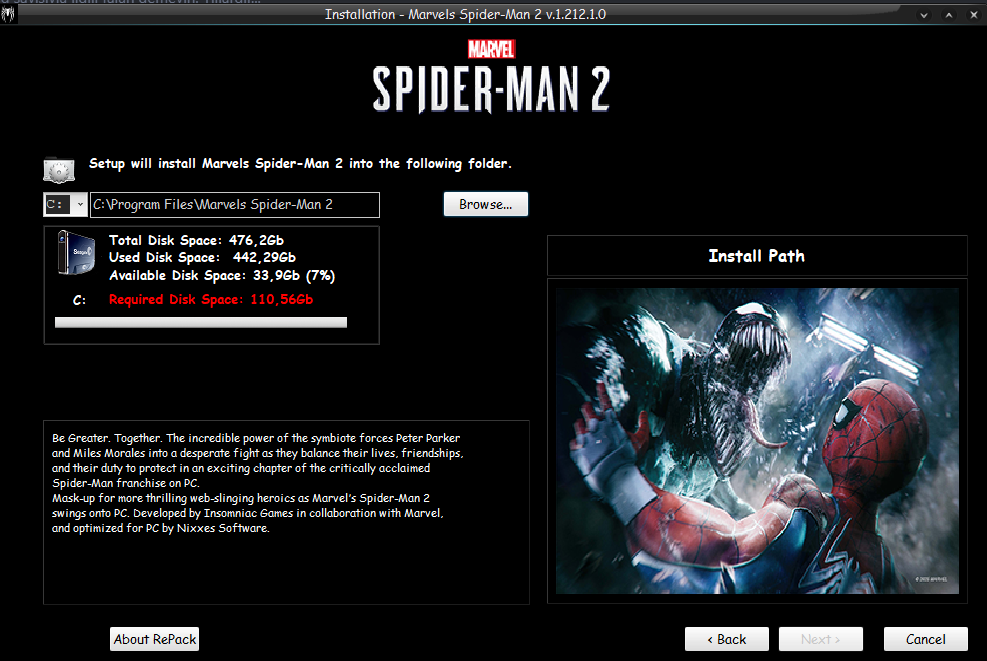The width and height of the screenshot is (987, 661).
Task: Click the red Required Disk Space text
Action: (x=211, y=300)
